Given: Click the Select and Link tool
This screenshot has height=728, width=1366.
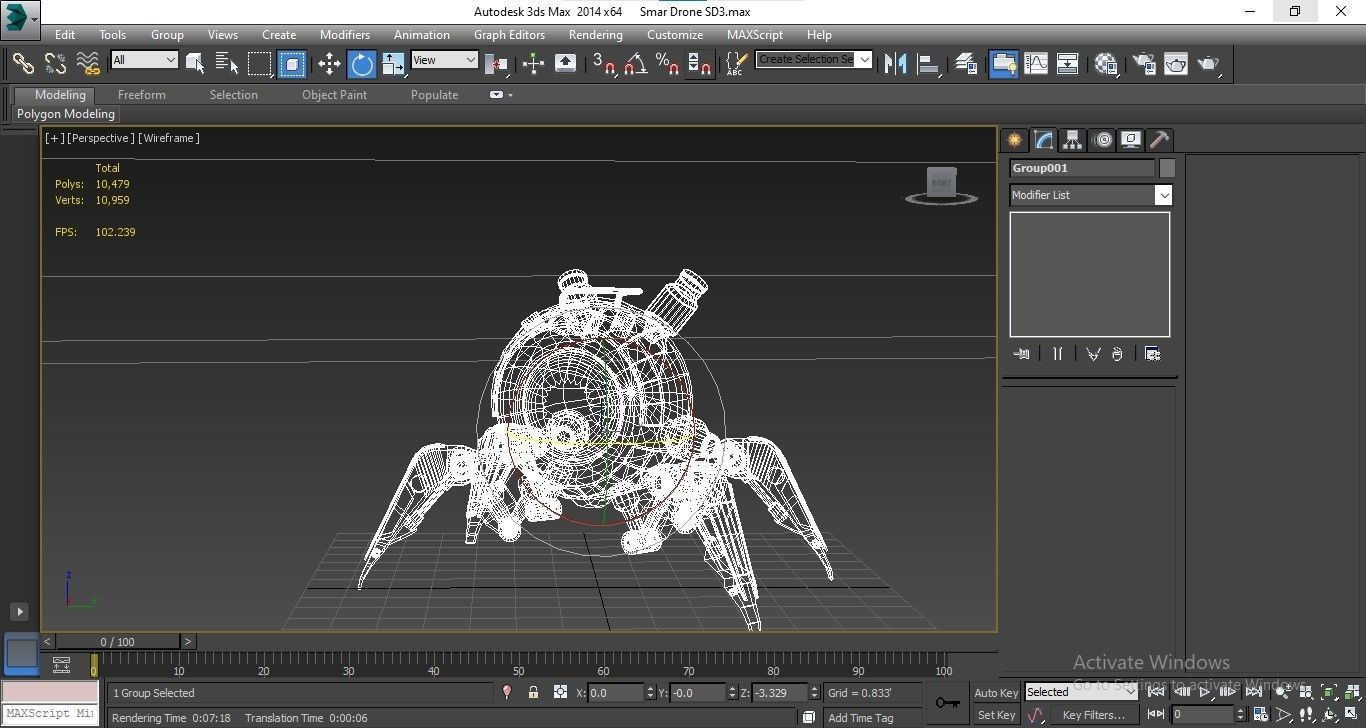Looking at the screenshot, I should [23, 63].
